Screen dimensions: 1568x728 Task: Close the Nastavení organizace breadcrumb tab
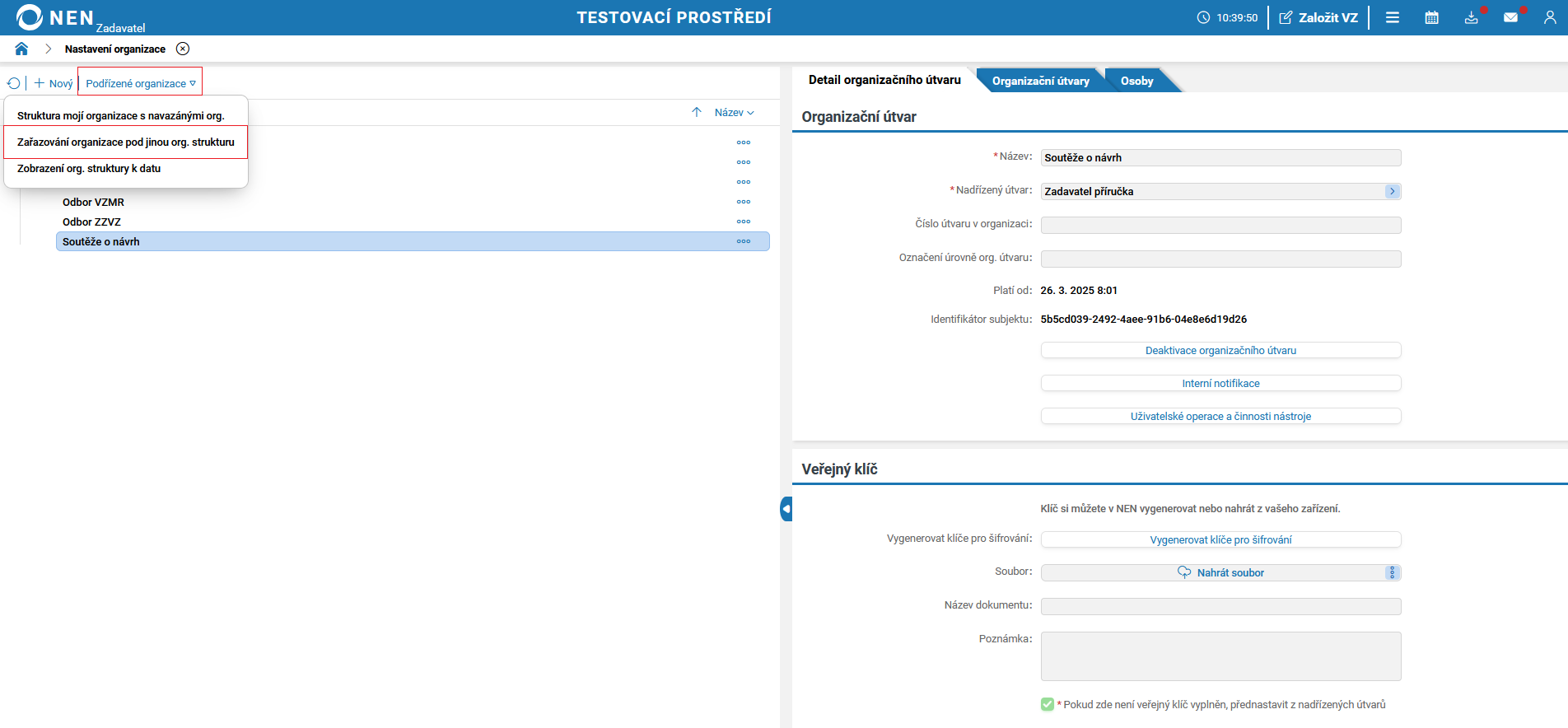click(183, 49)
